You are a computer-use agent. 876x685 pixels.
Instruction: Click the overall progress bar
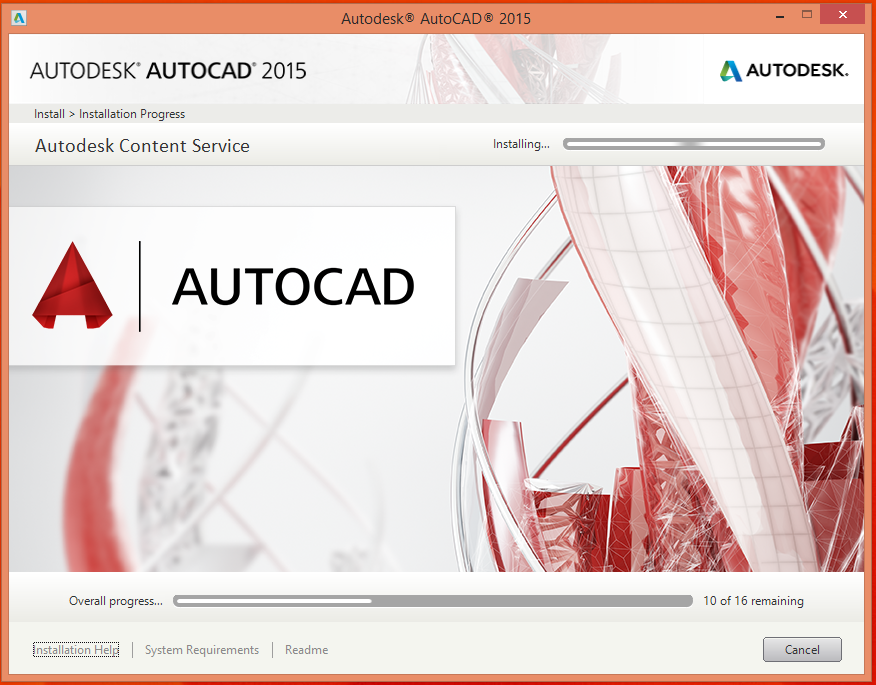433,601
